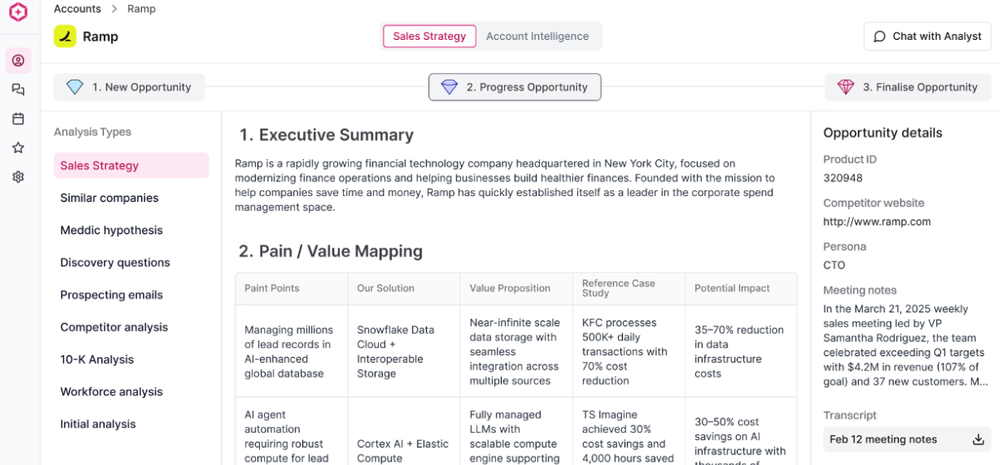The image size is (1000, 465).
Task: Open the Similar companies analysis
Action: pyautogui.click(x=109, y=198)
